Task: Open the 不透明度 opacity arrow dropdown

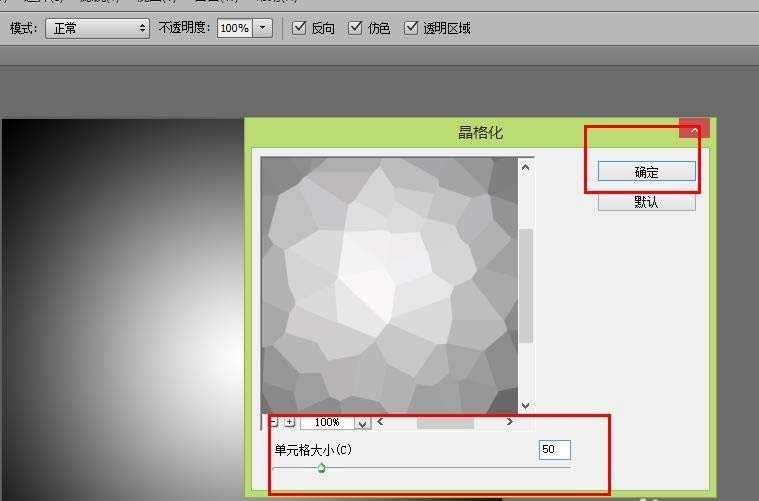Action: pos(264,28)
